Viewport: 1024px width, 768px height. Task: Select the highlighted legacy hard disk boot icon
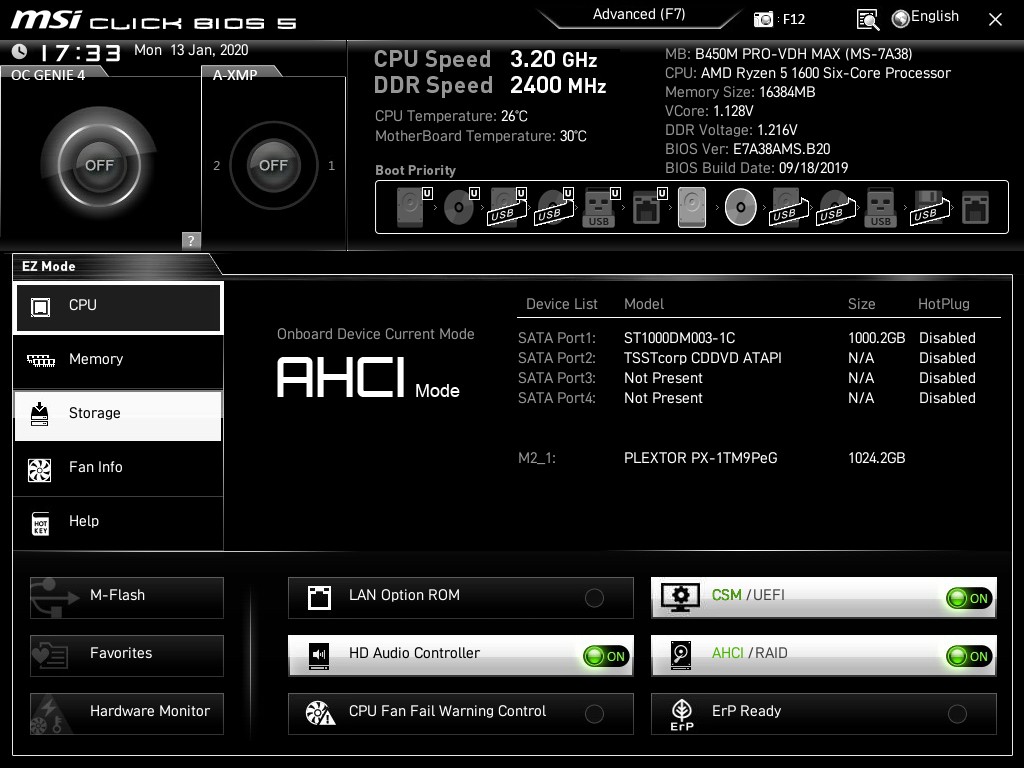[x=692, y=207]
